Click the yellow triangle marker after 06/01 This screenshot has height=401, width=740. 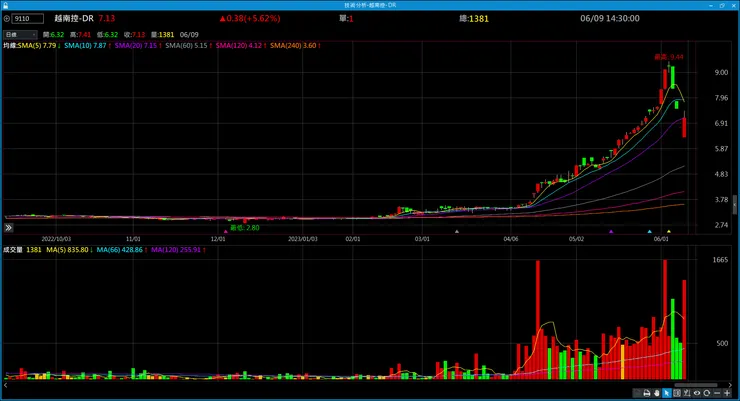pyautogui.click(x=669, y=232)
